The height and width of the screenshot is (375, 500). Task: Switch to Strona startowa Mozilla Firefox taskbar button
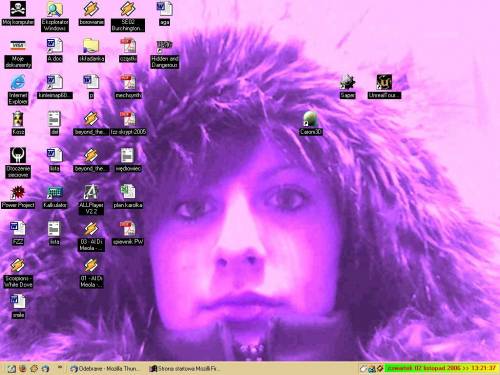click(x=185, y=369)
